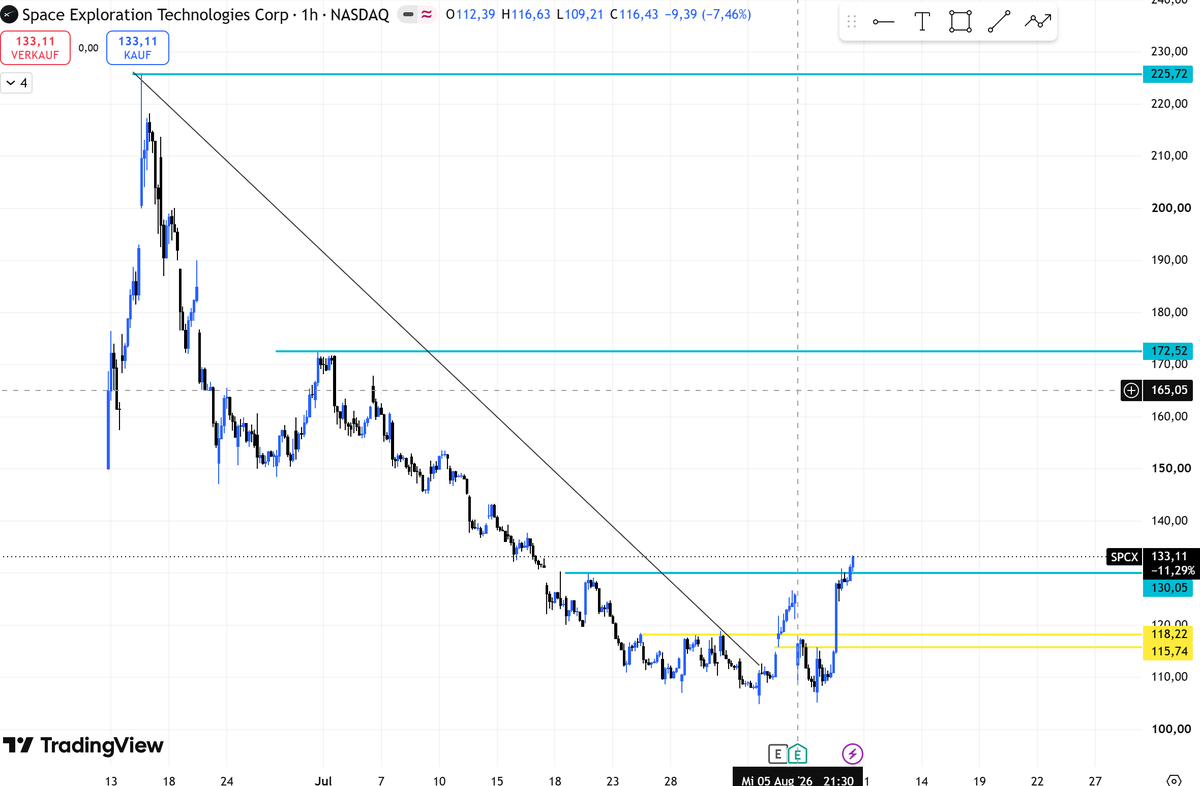The width and height of the screenshot is (1200, 786).
Task: Click the SpaceX symbol logo icon
Action: coord(7,15)
